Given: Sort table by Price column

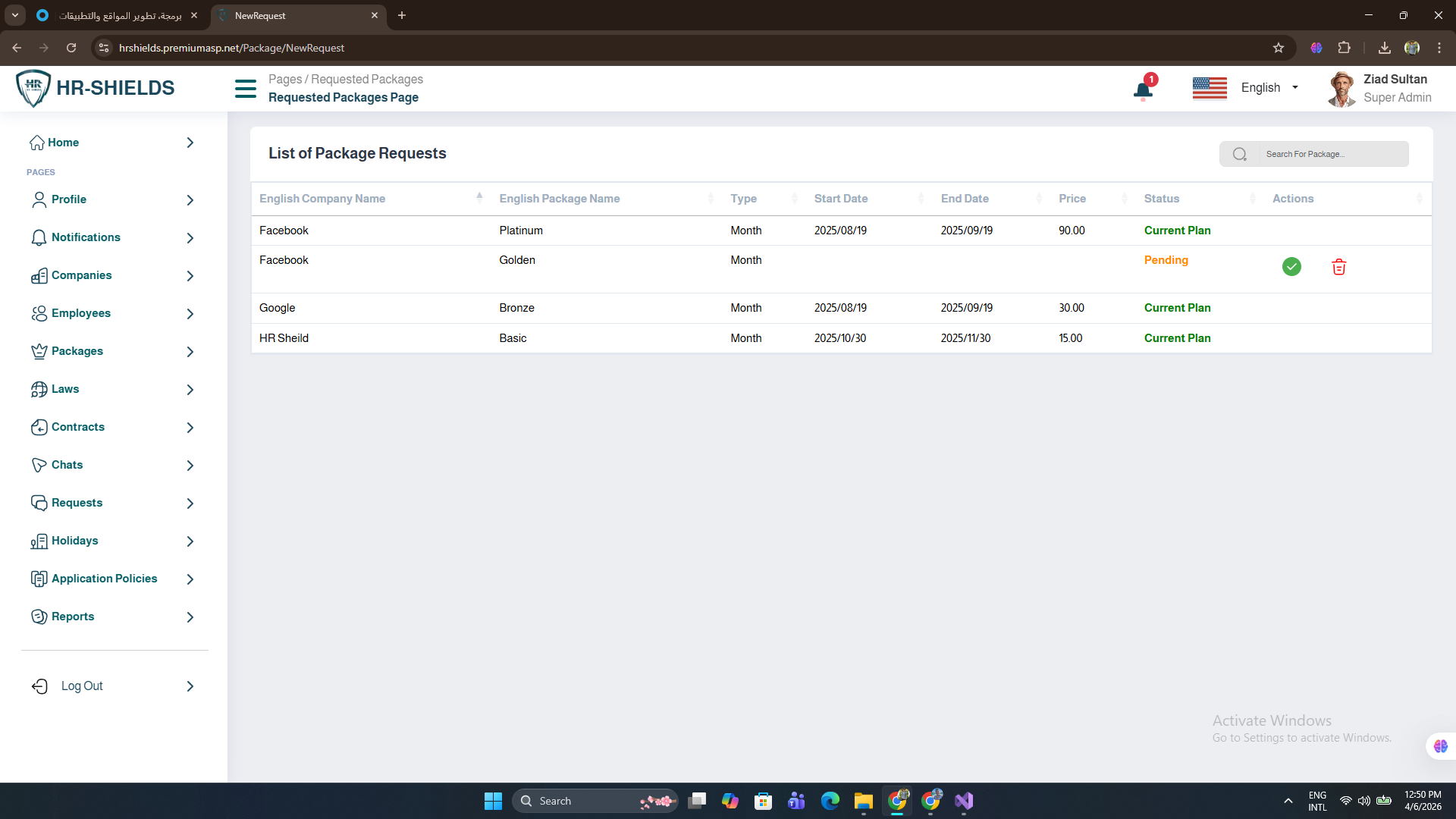Looking at the screenshot, I should coord(1072,199).
